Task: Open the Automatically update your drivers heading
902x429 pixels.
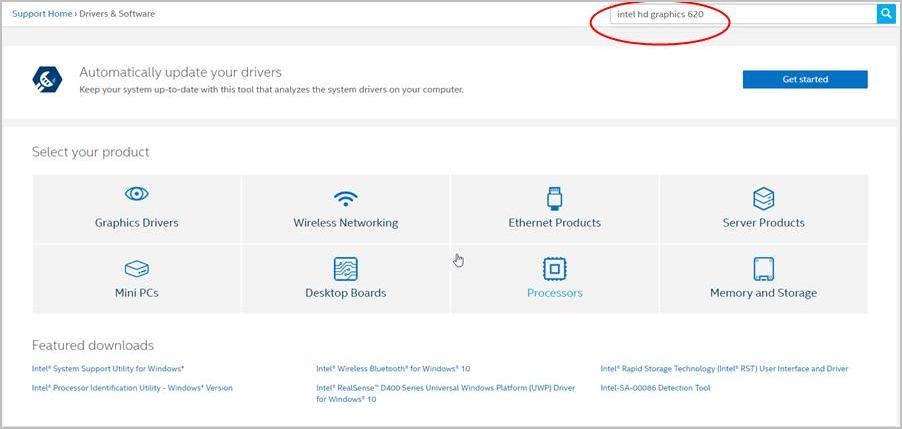Action: pos(181,72)
